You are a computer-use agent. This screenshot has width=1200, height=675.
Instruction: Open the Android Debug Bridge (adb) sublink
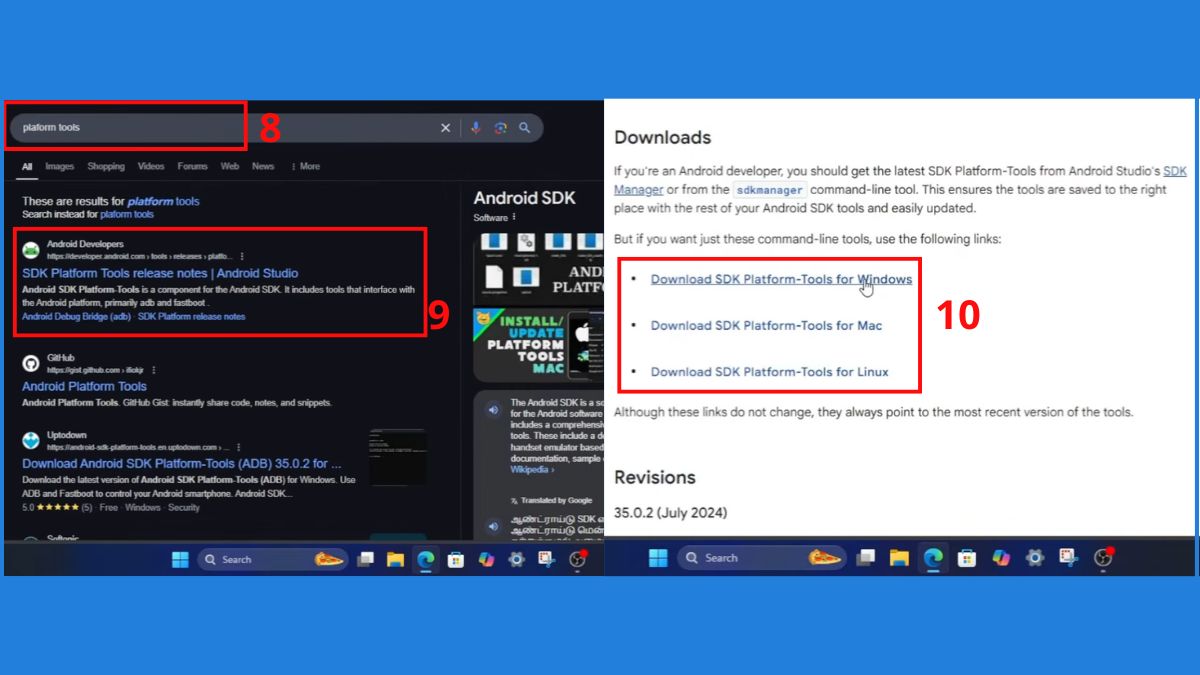coord(77,316)
